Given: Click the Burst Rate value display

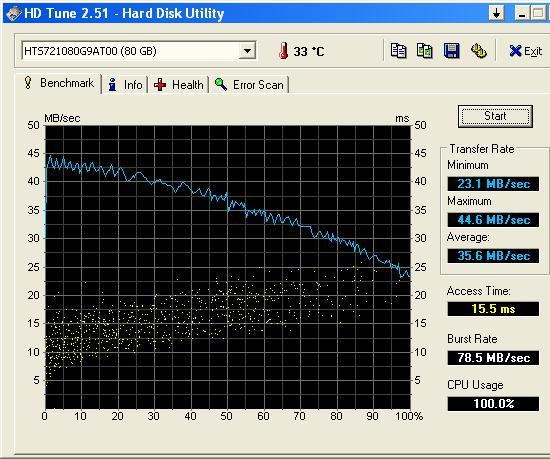Looking at the screenshot, I should pyautogui.click(x=493, y=358).
